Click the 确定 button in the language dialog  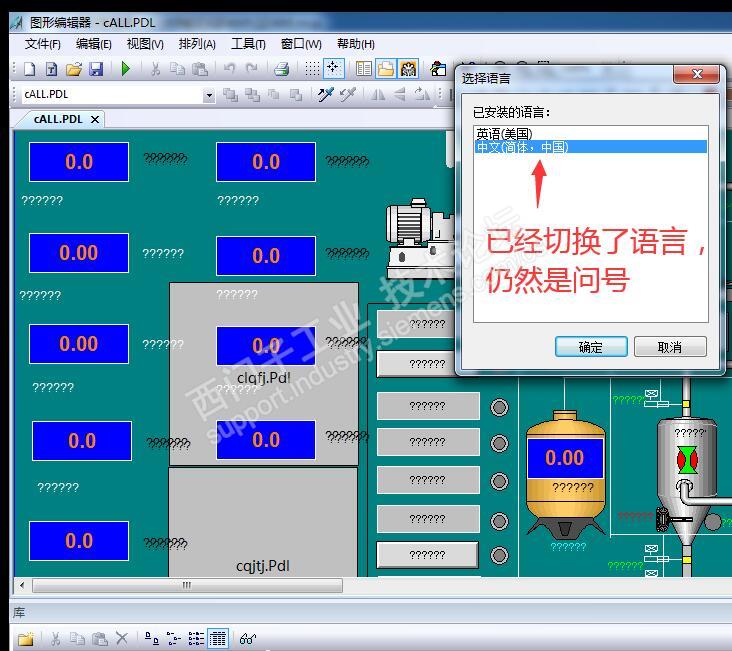(591, 347)
